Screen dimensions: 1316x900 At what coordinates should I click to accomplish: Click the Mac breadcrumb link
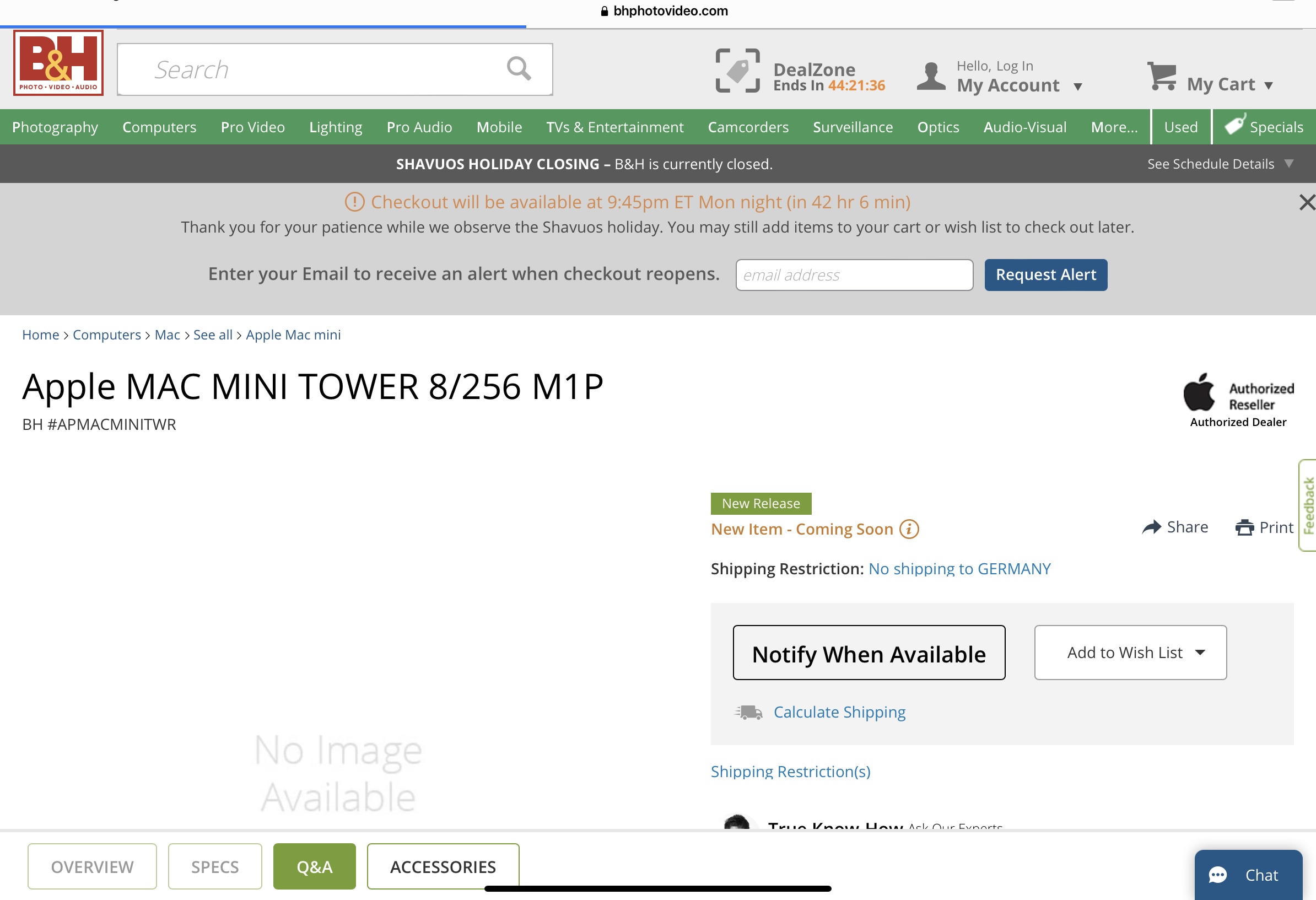coord(167,335)
